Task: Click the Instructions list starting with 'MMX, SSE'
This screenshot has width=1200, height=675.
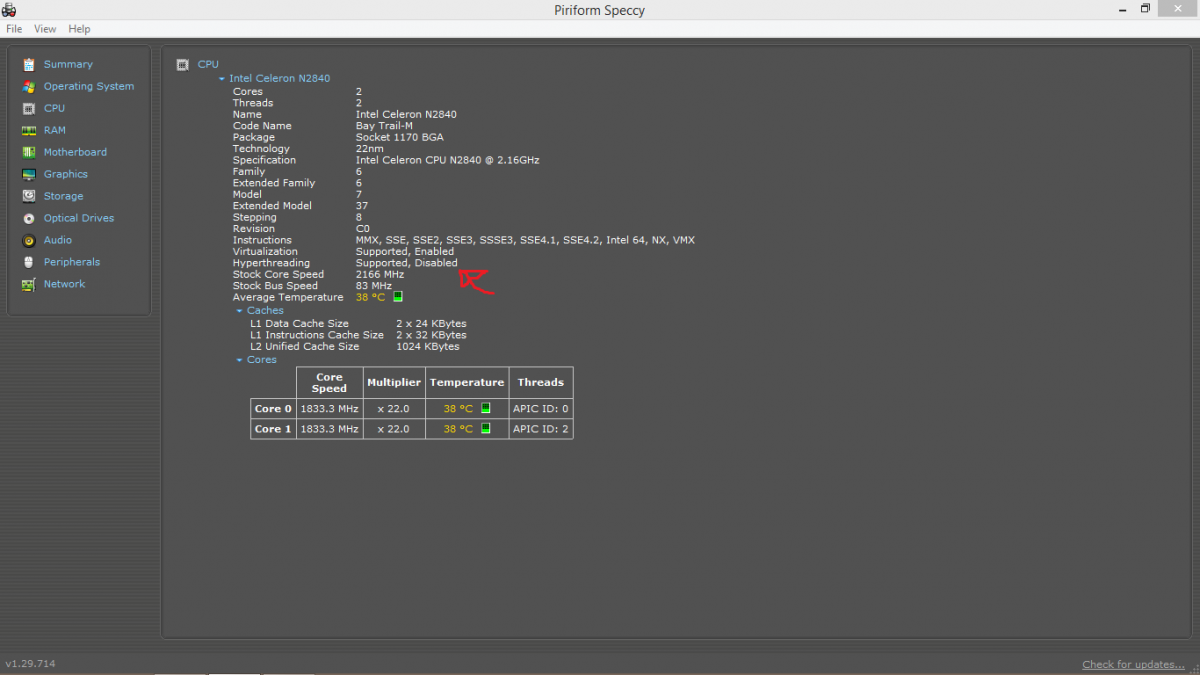Action: pos(525,240)
